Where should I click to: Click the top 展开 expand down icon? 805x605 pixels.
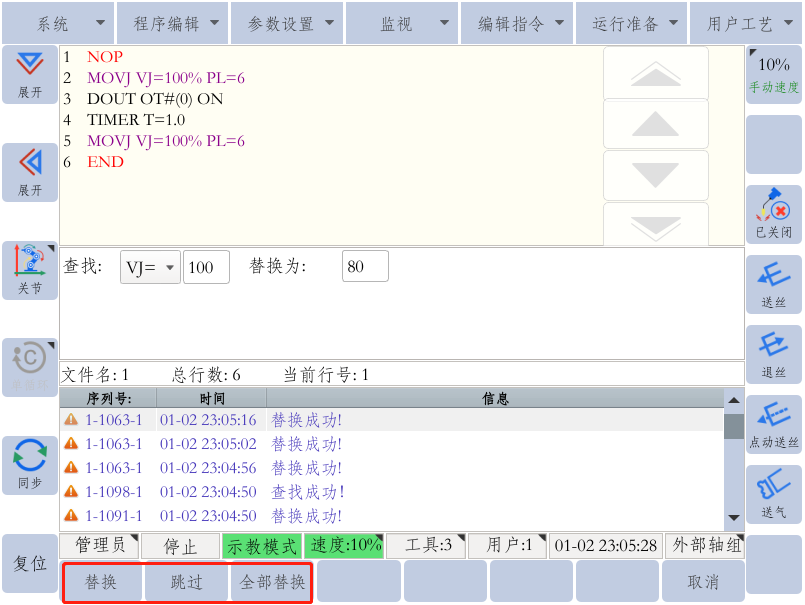pos(30,74)
